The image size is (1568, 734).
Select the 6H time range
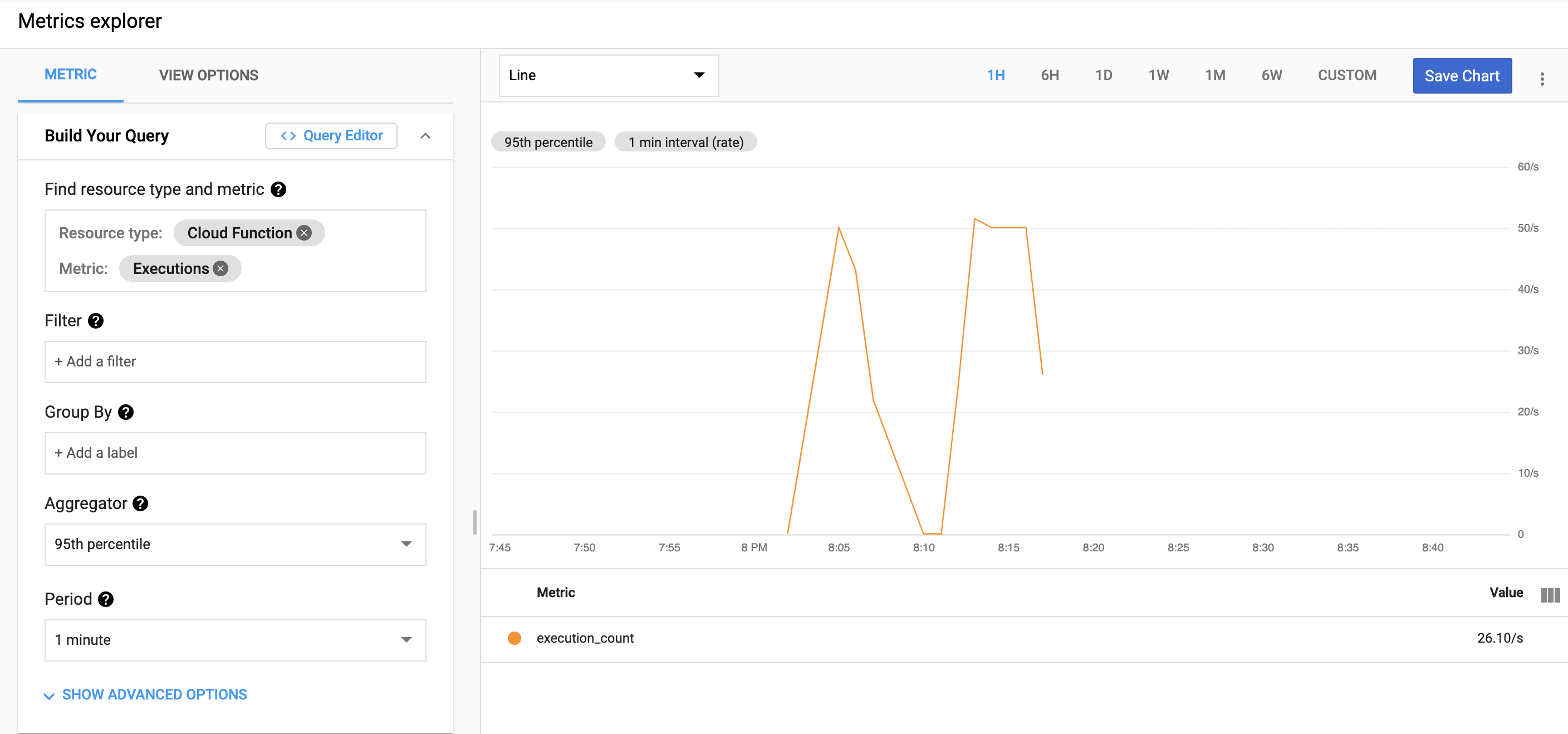click(1049, 75)
